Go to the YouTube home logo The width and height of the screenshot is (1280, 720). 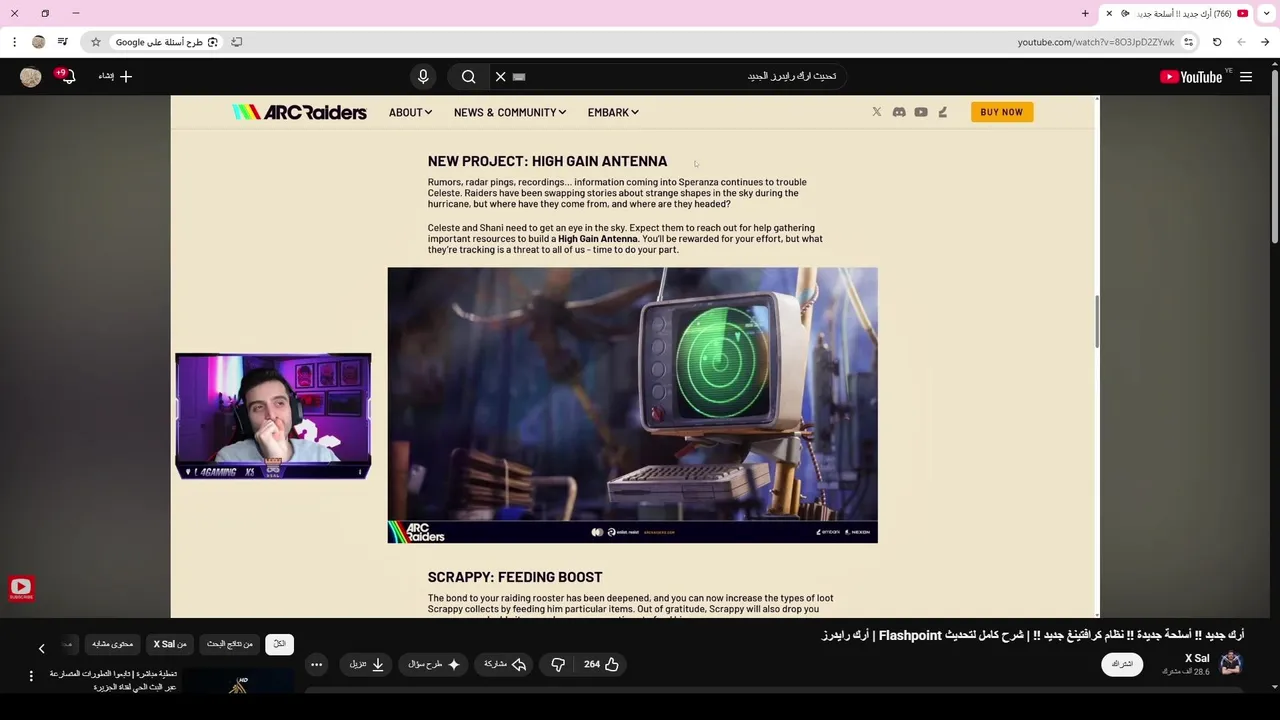pyautogui.click(x=1191, y=77)
